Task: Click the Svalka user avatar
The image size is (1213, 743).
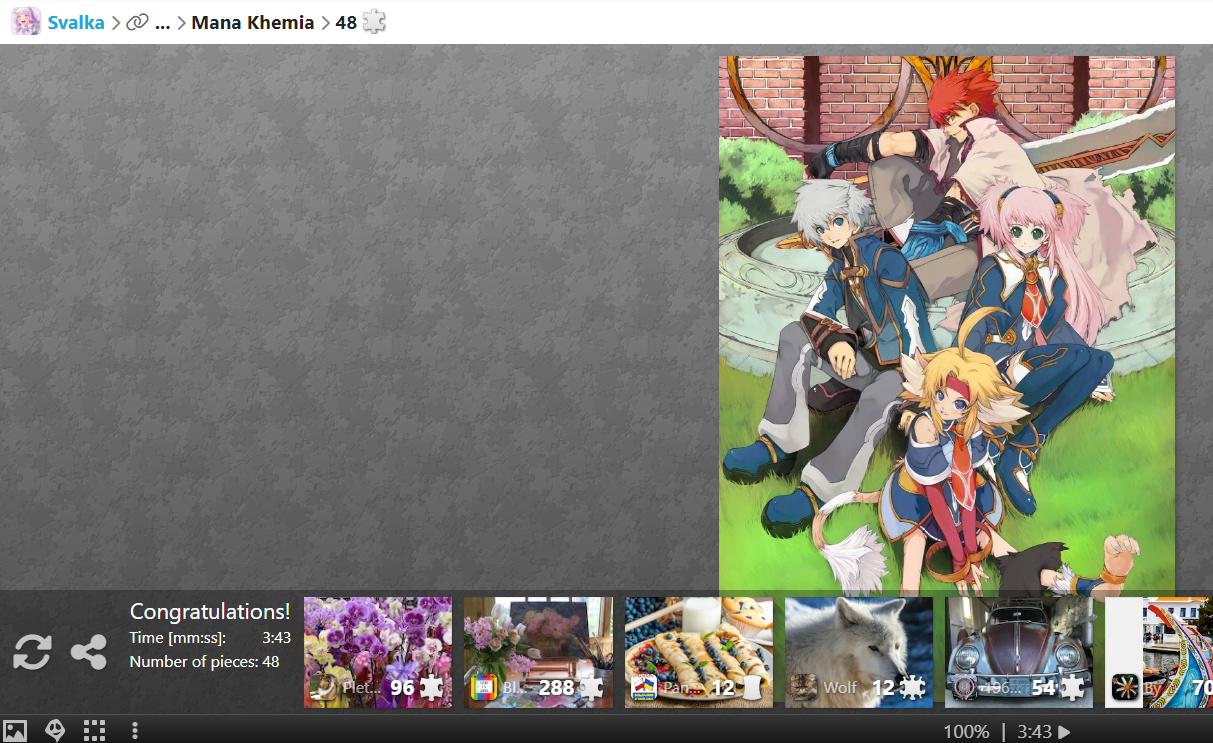Action: click(27, 22)
